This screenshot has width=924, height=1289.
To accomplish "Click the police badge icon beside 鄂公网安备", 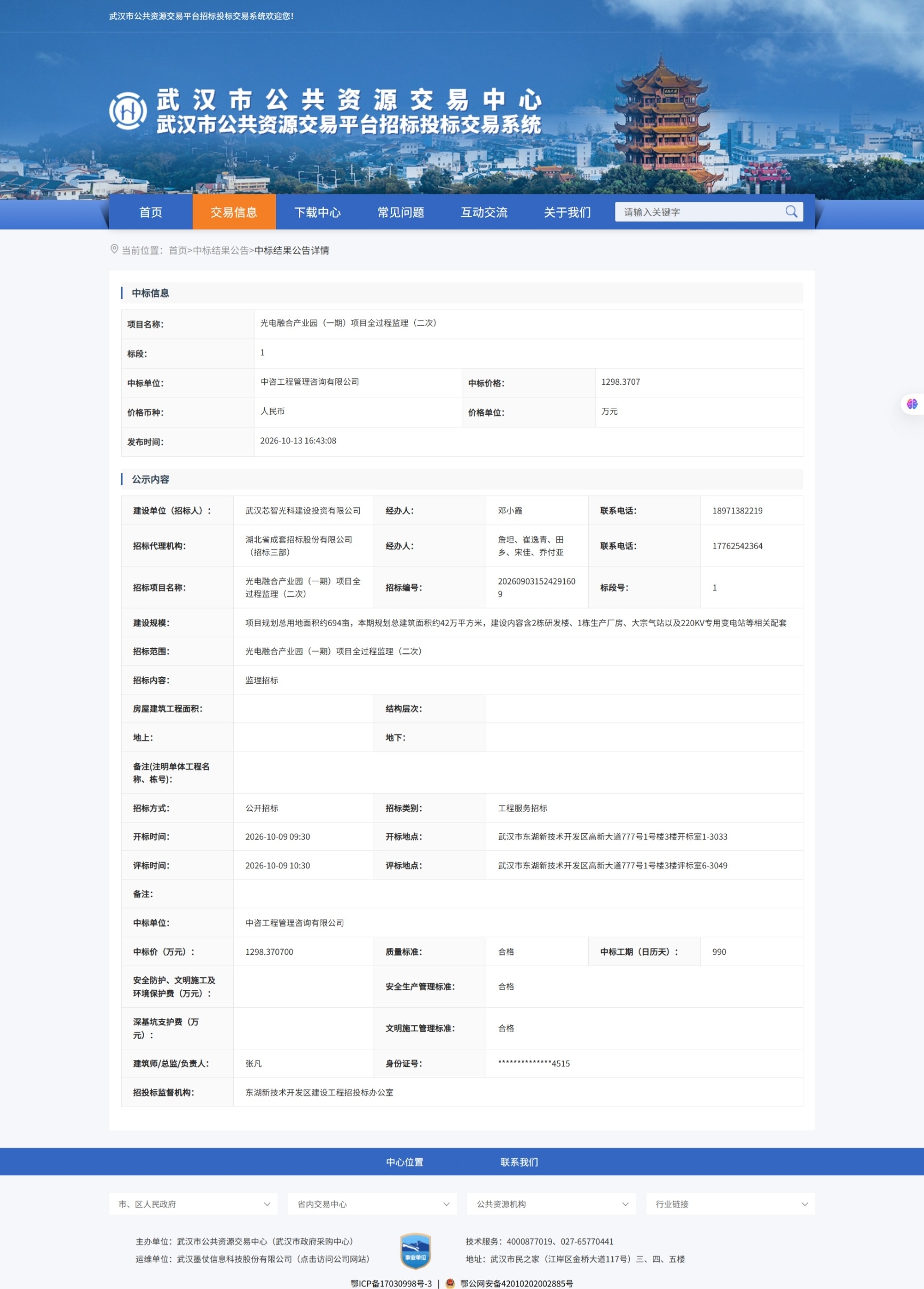I will (450, 1283).
